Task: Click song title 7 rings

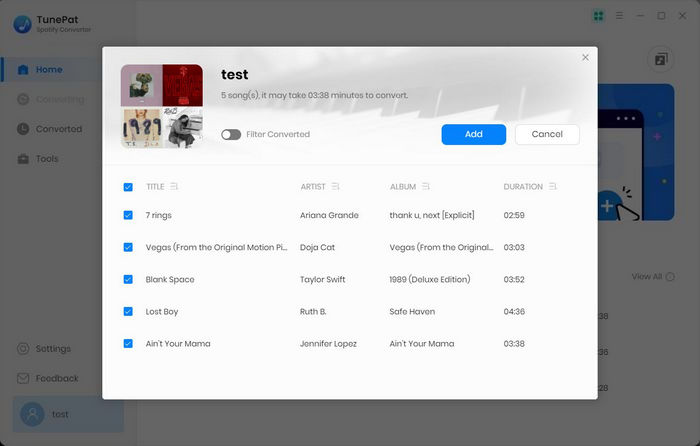Action: pos(158,215)
